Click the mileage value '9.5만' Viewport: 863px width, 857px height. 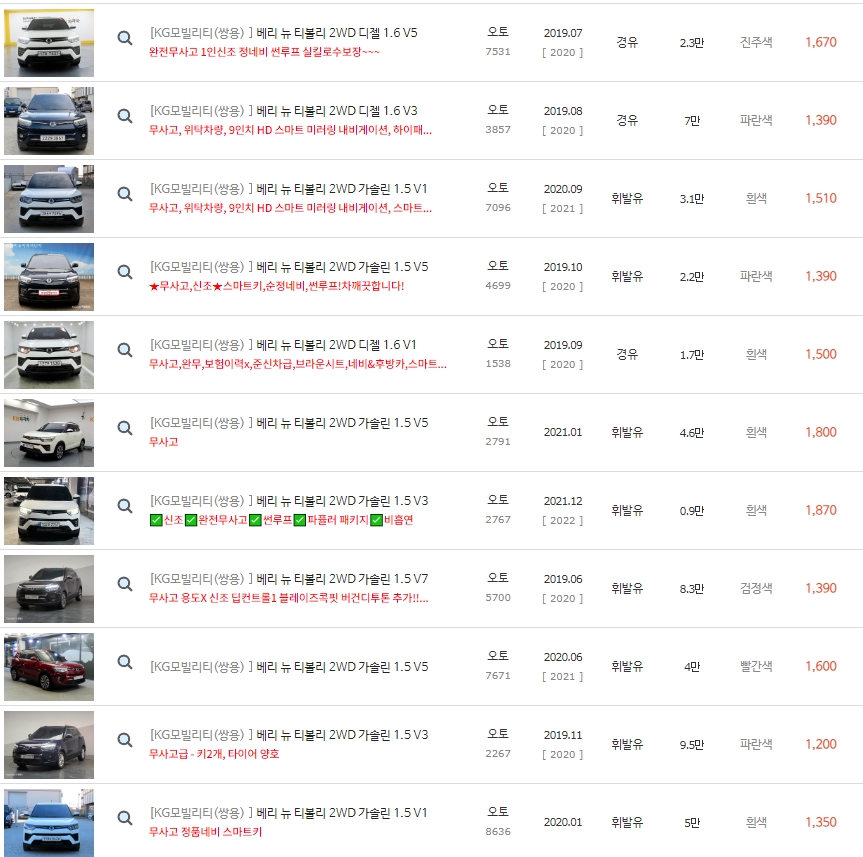pos(692,745)
